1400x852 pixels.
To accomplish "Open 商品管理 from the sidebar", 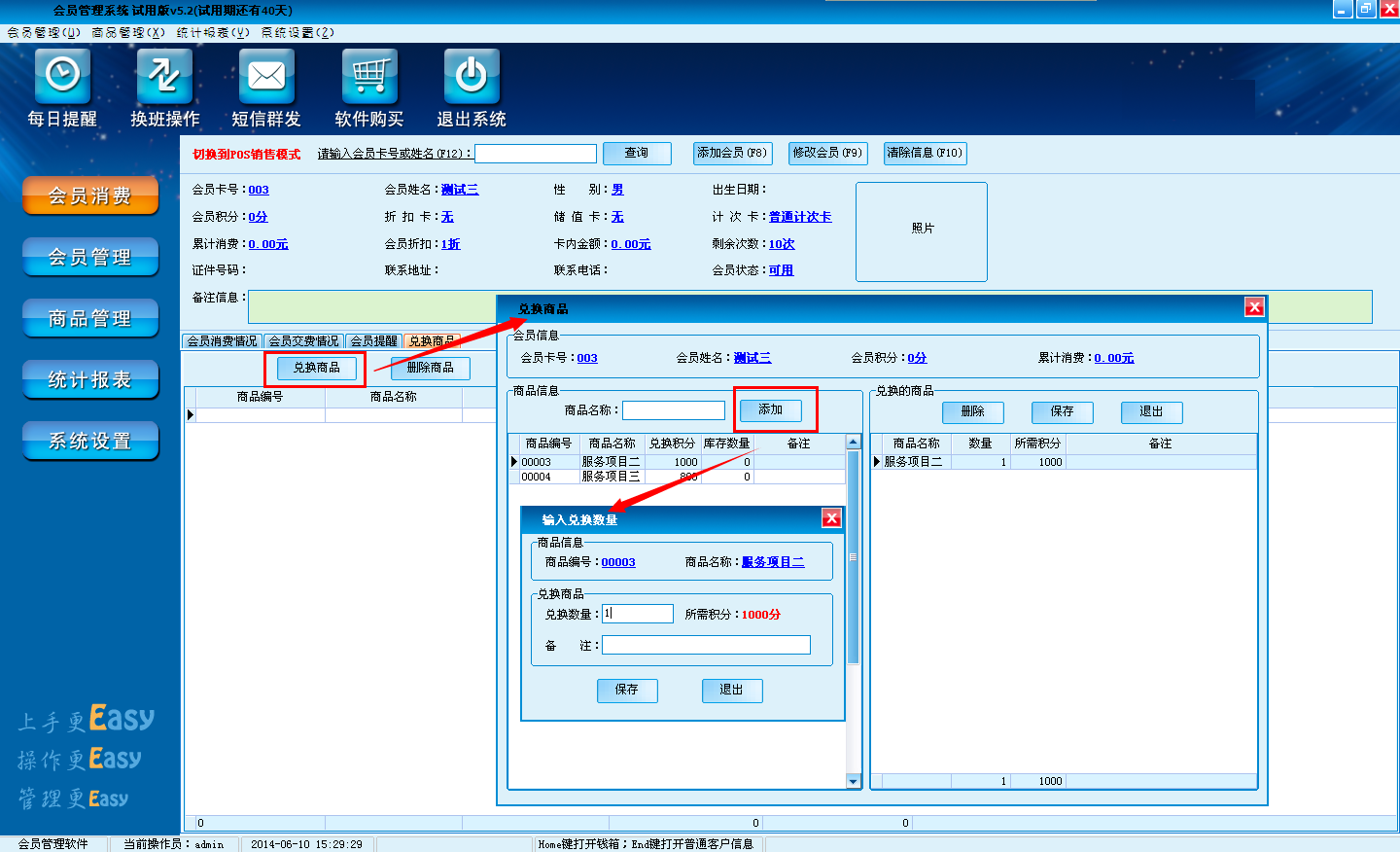I will coord(89,318).
